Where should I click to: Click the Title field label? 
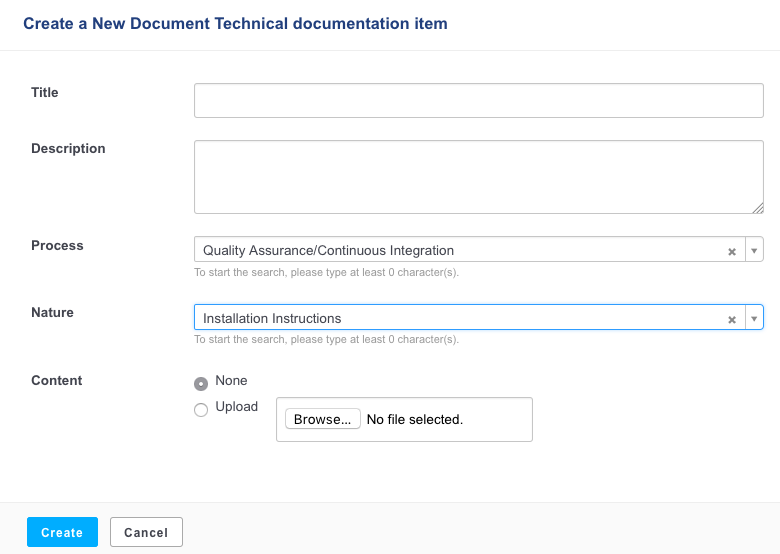coord(45,92)
